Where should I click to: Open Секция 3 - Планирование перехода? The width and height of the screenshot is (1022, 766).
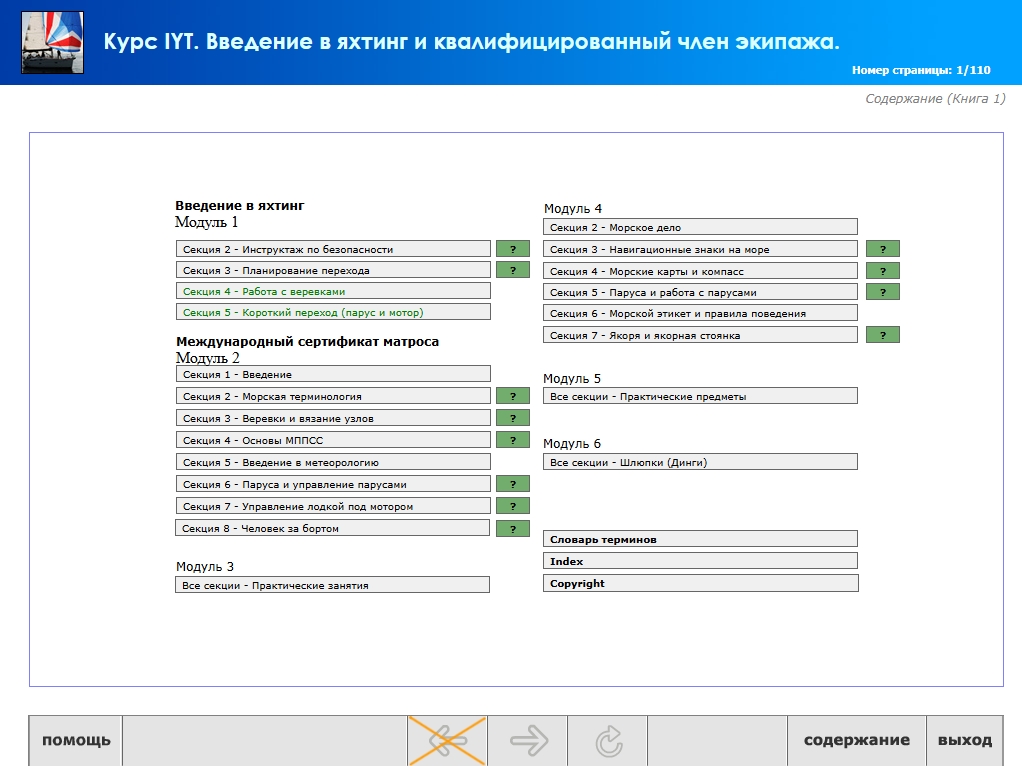pos(333,270)
